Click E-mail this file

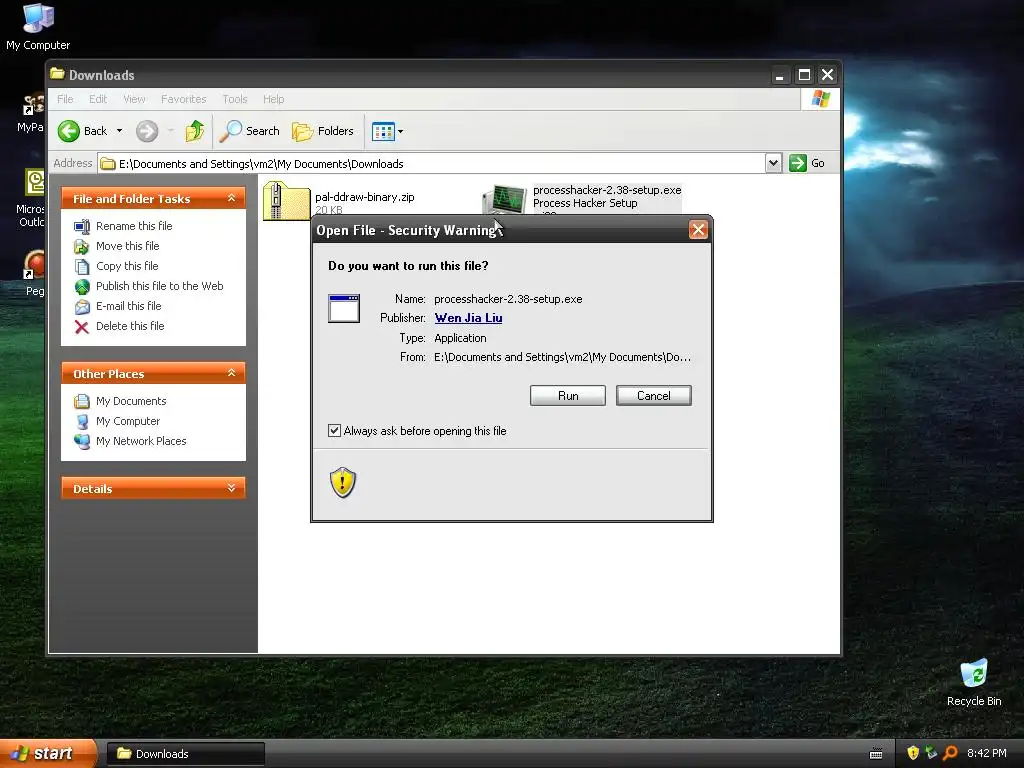[128, 306]
